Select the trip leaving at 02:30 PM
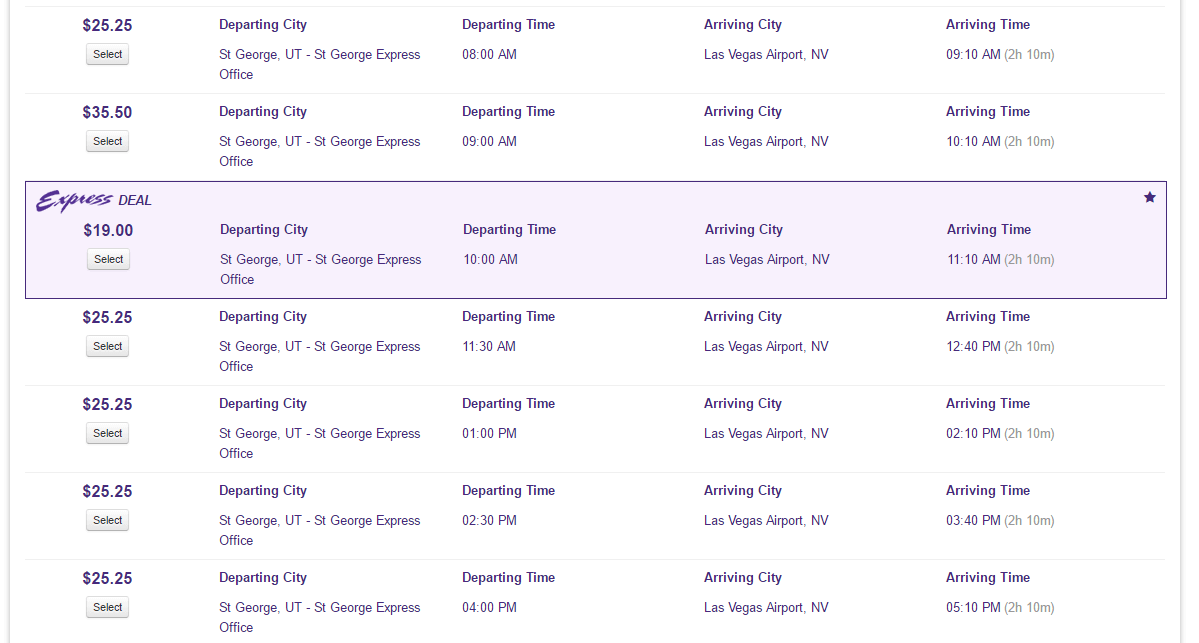This screenshot has height=643, width=1199. [x=107, y=521]
